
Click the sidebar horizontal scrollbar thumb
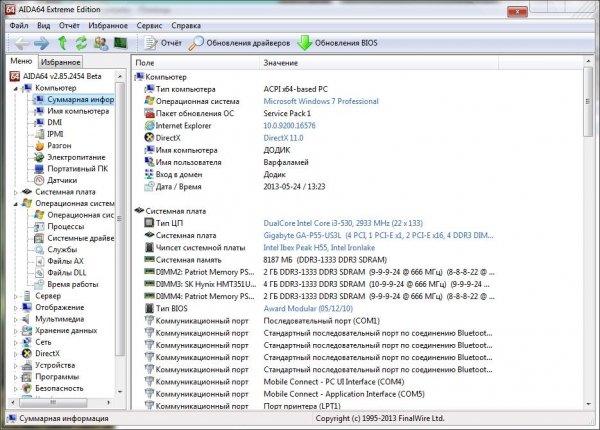[53, 402]
